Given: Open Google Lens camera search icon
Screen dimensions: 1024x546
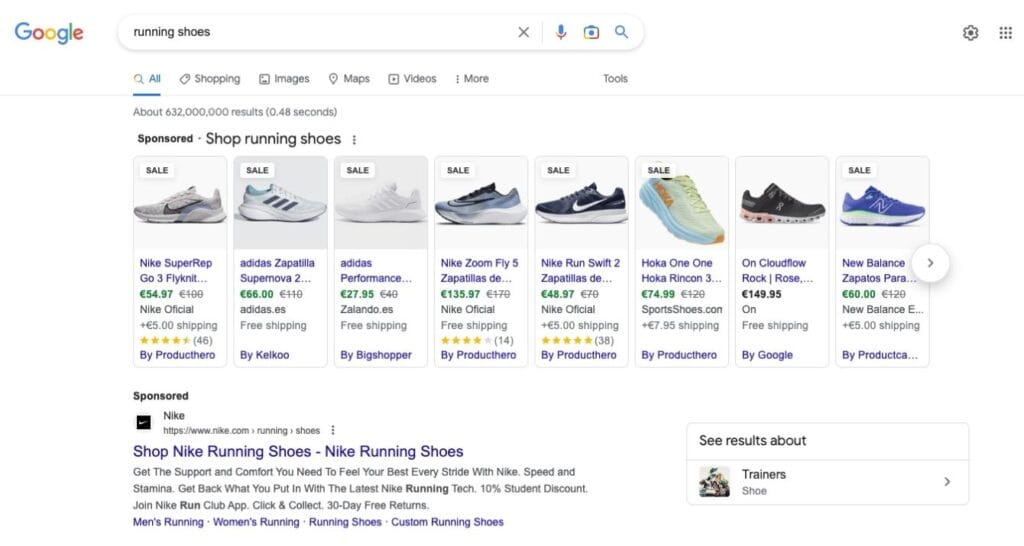Looking at the screenshot, I should click(591, 32).
